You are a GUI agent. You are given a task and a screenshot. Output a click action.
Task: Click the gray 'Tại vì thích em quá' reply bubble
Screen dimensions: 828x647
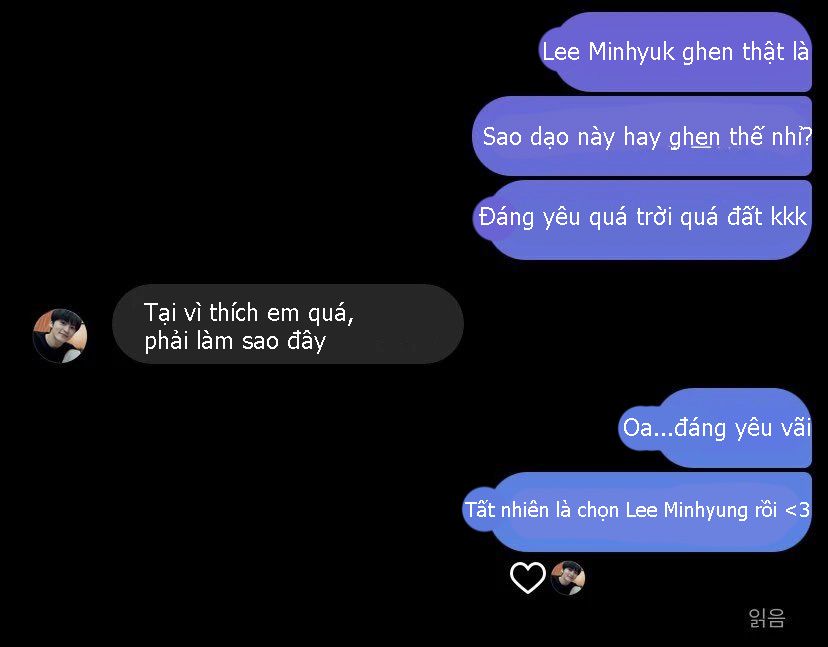[x=288, y=324]
